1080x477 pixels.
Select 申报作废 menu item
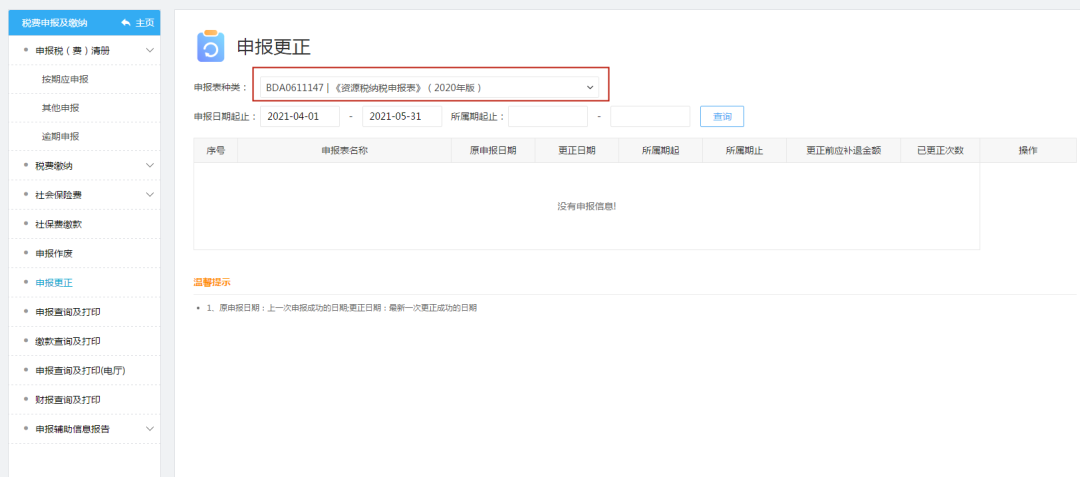tap(54, 253)
